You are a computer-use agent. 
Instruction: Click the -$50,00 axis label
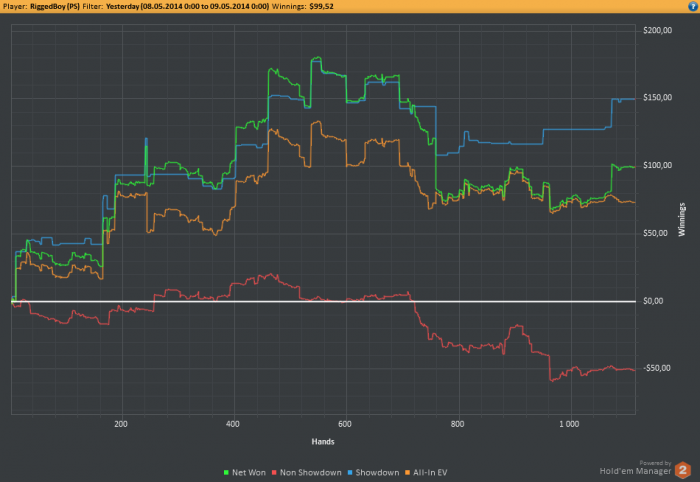point(657,368)
